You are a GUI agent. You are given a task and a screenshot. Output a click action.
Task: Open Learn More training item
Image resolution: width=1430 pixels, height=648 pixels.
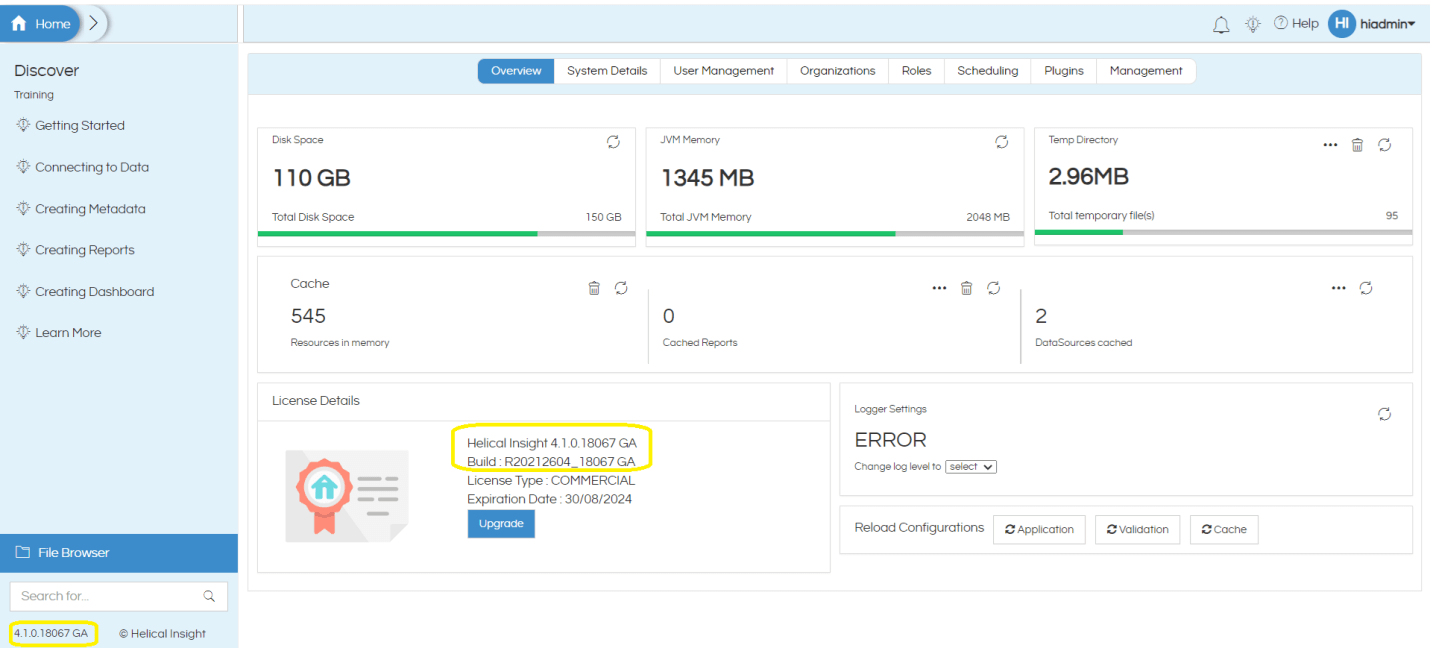(68, 333)
